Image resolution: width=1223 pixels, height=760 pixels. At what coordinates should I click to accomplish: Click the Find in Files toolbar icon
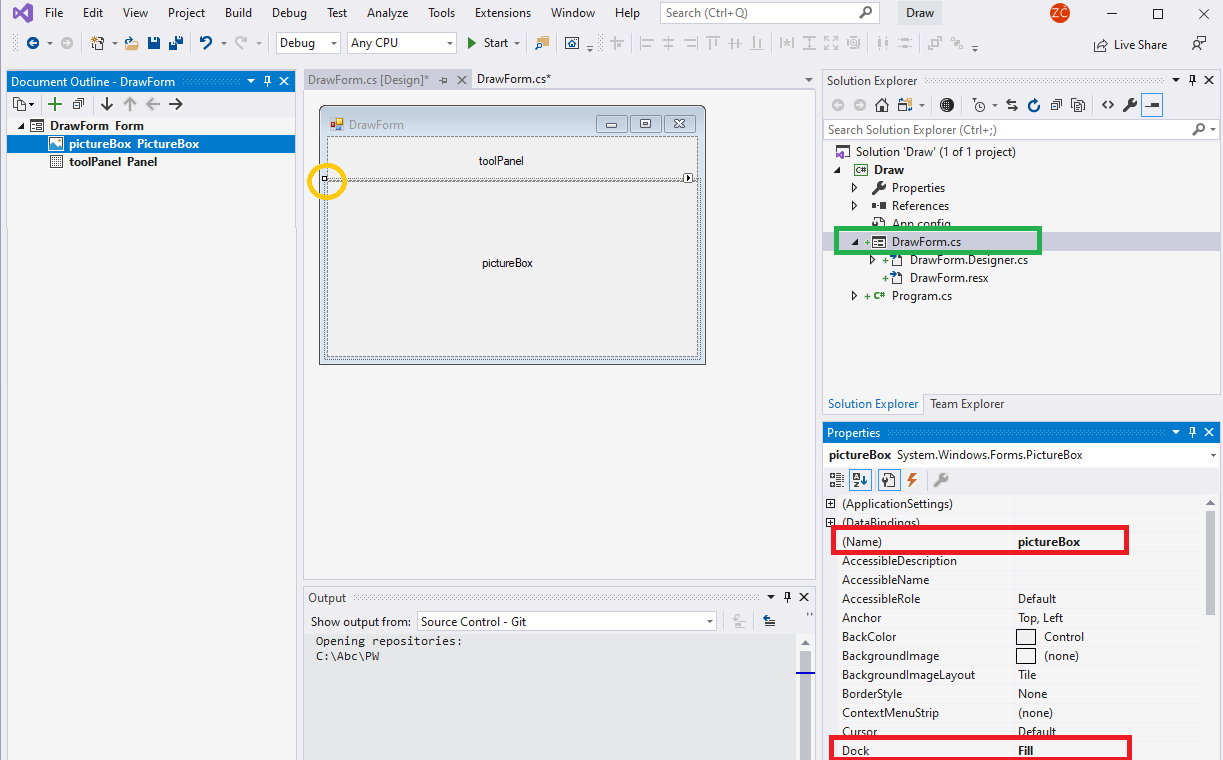[542, 43]
